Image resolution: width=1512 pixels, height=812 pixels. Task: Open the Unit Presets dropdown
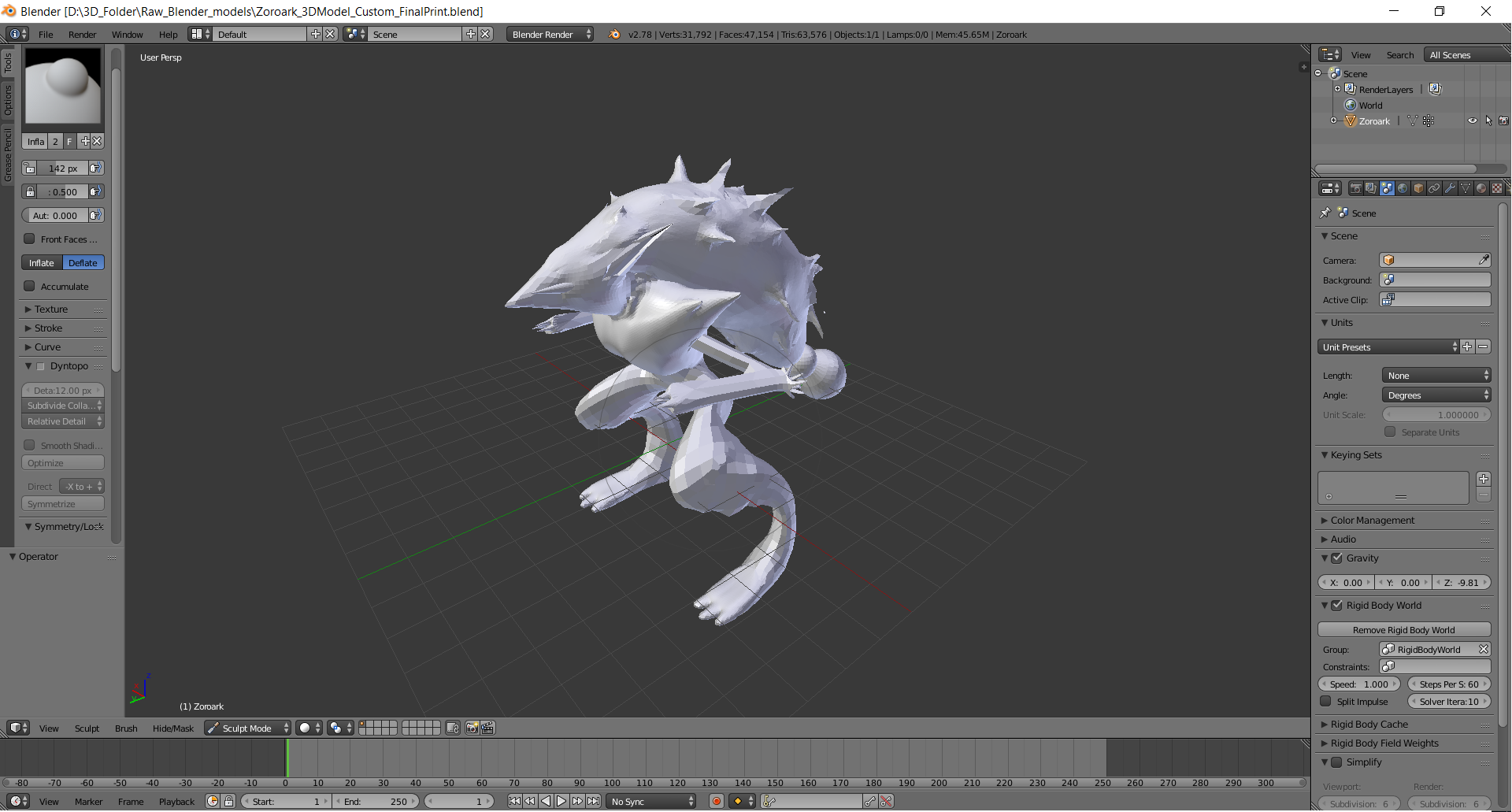(1388, 347)
